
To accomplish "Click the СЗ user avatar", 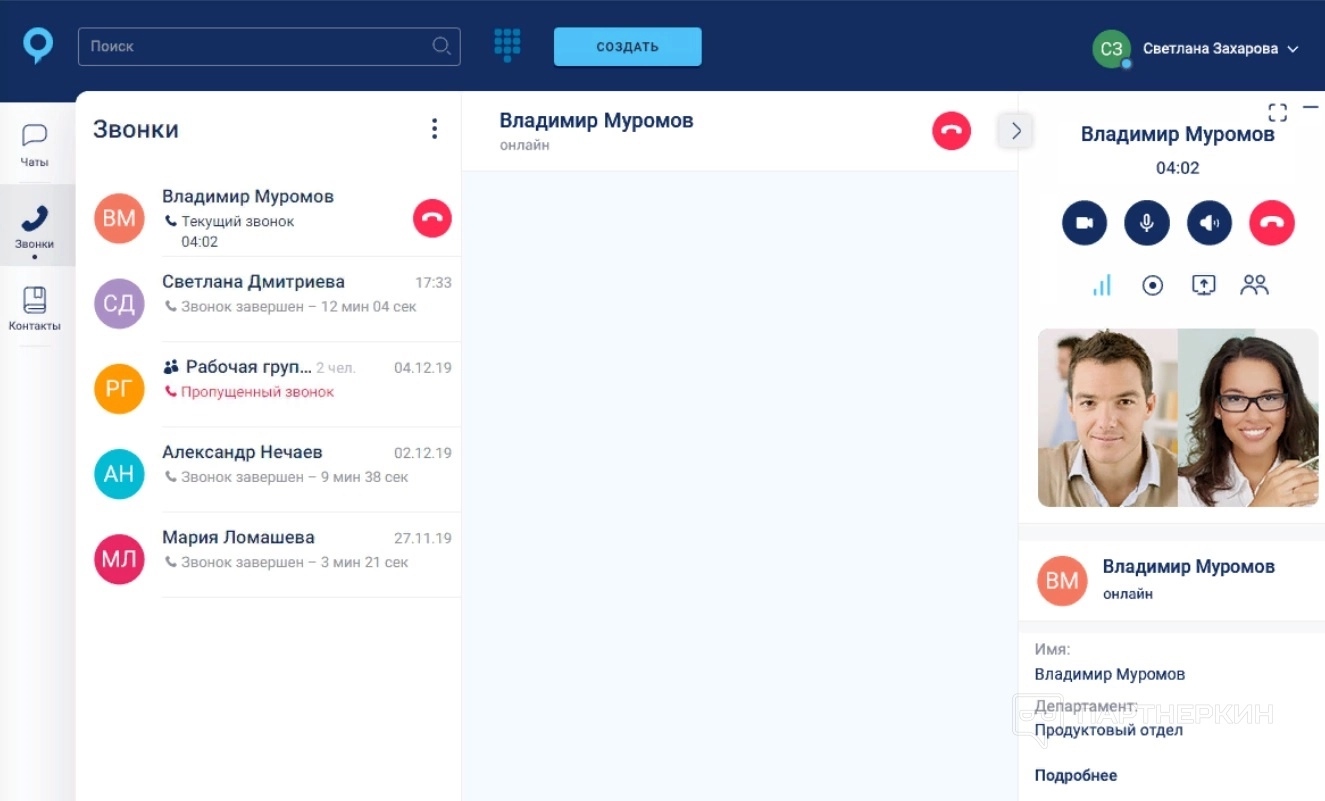I will pyautogui.click(x=1111, y=49).
